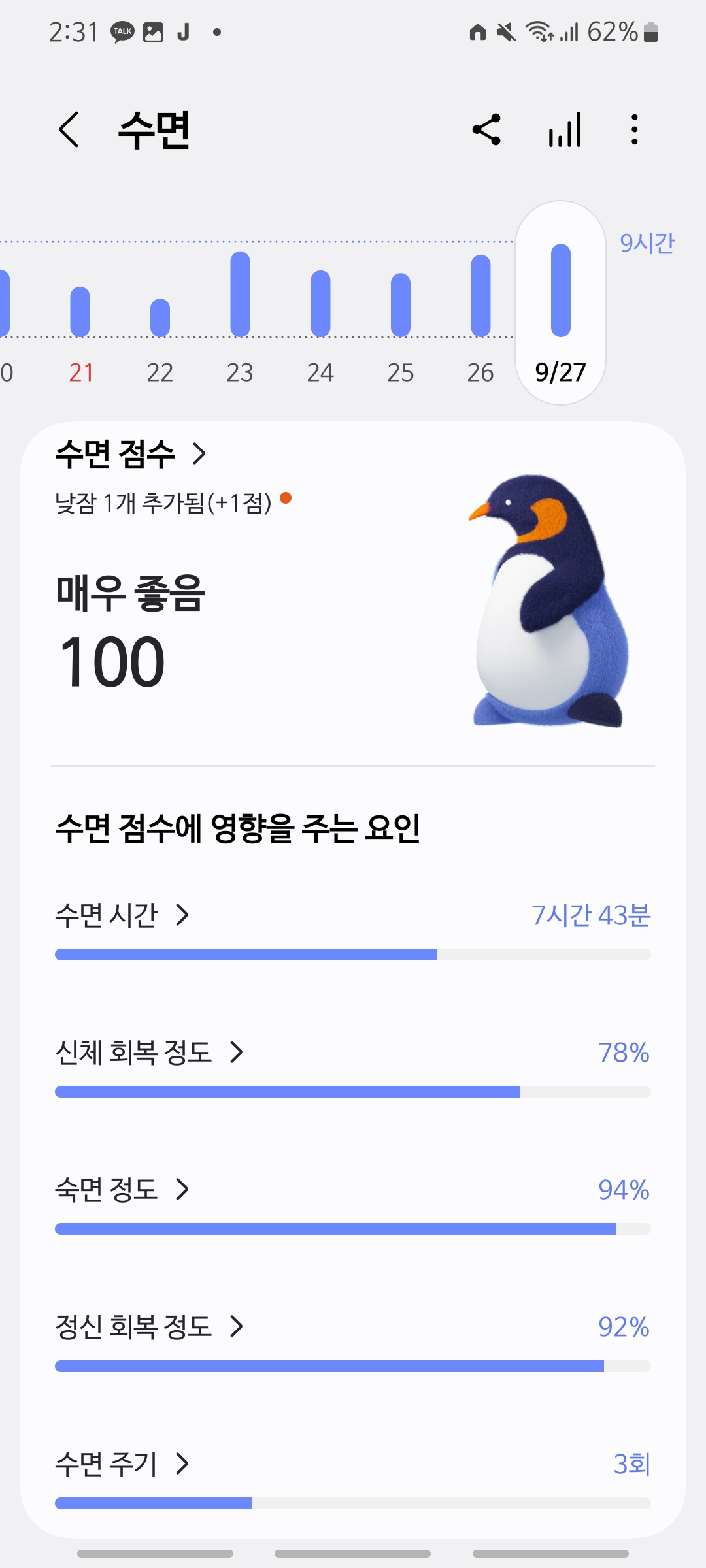Screen dimensions: 706x1568
Task: Expand 숙면 정도 details chevron
Action: pos(182,1190)
